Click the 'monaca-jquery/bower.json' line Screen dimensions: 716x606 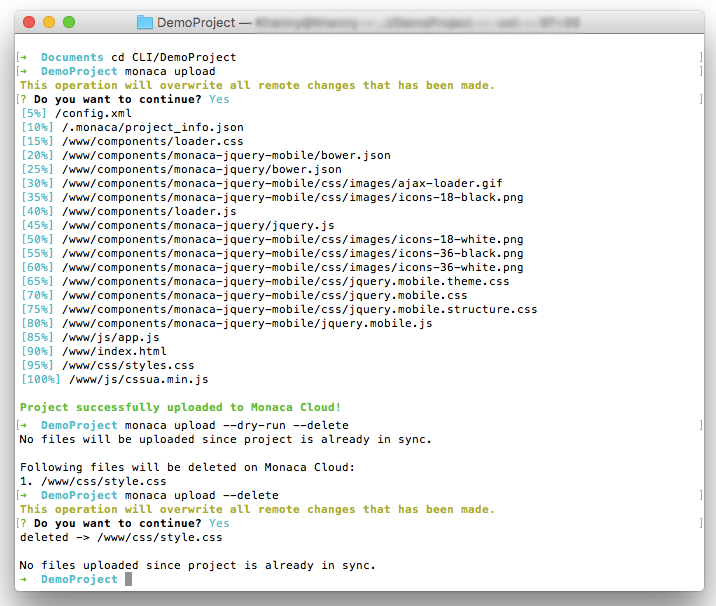click(x=181, y=169)
